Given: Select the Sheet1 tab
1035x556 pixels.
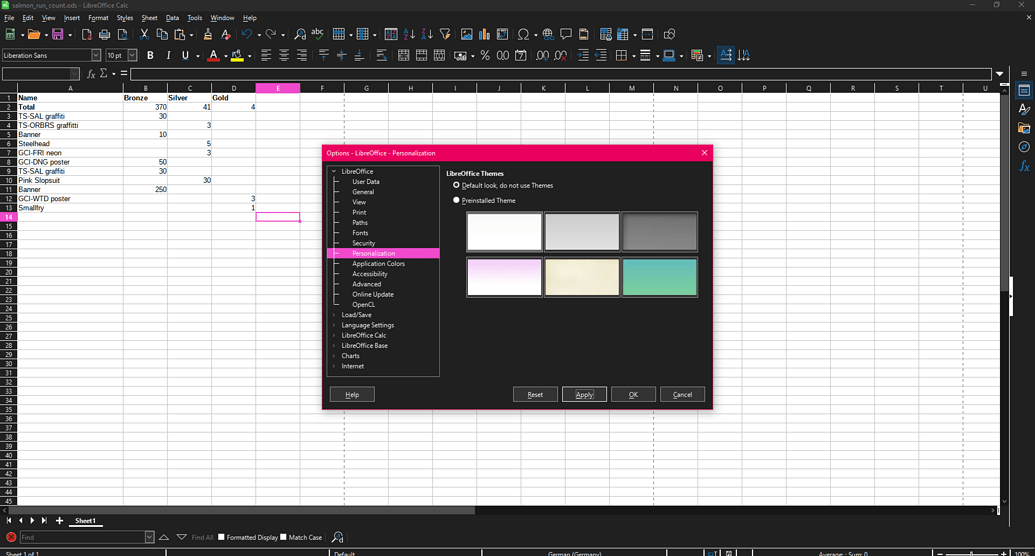Looking at the screenshot, I should coord(85,521).
